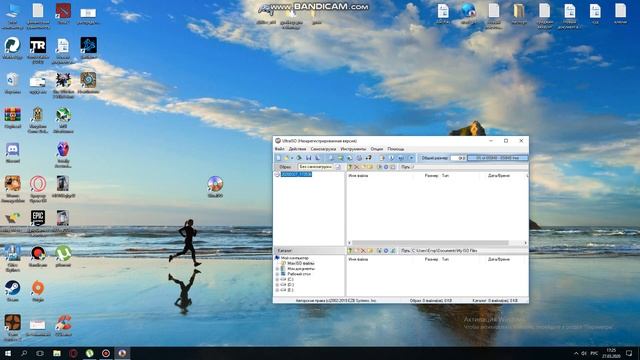Image resolution: width=640 pixels, height=360 pixels.
Task: Open the Опции menu
Action: [x=377, y=149]
